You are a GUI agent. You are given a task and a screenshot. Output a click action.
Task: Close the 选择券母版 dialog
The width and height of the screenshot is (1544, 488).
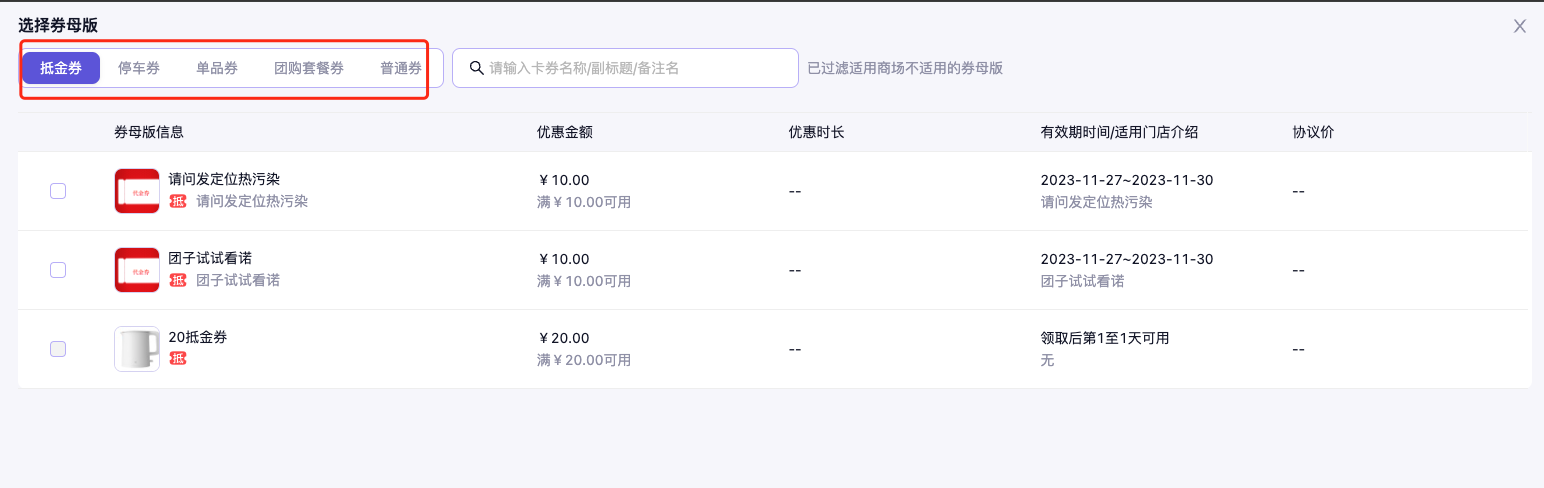tap(1519, 27)
